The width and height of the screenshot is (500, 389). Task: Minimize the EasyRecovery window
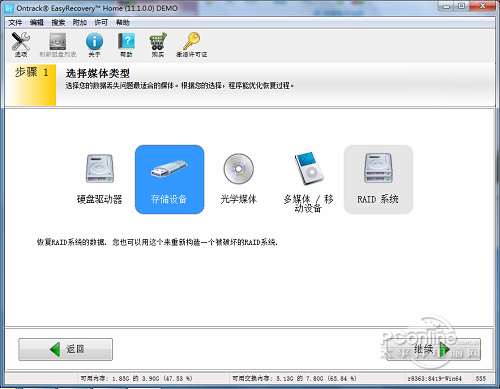pyautogui.click(x=447, y=6)
